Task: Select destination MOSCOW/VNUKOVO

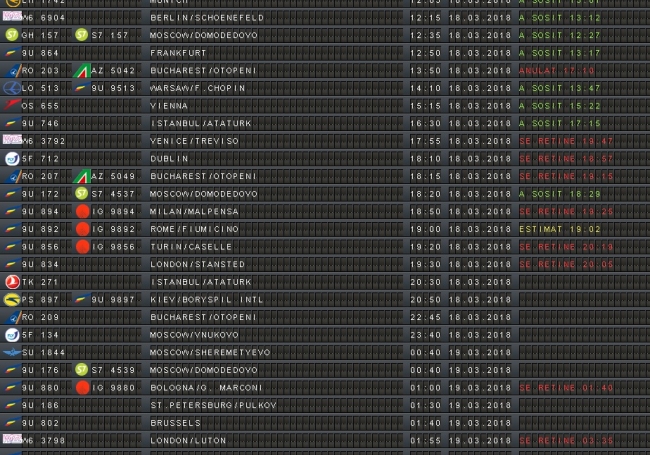Action: (x=194, y=335)
